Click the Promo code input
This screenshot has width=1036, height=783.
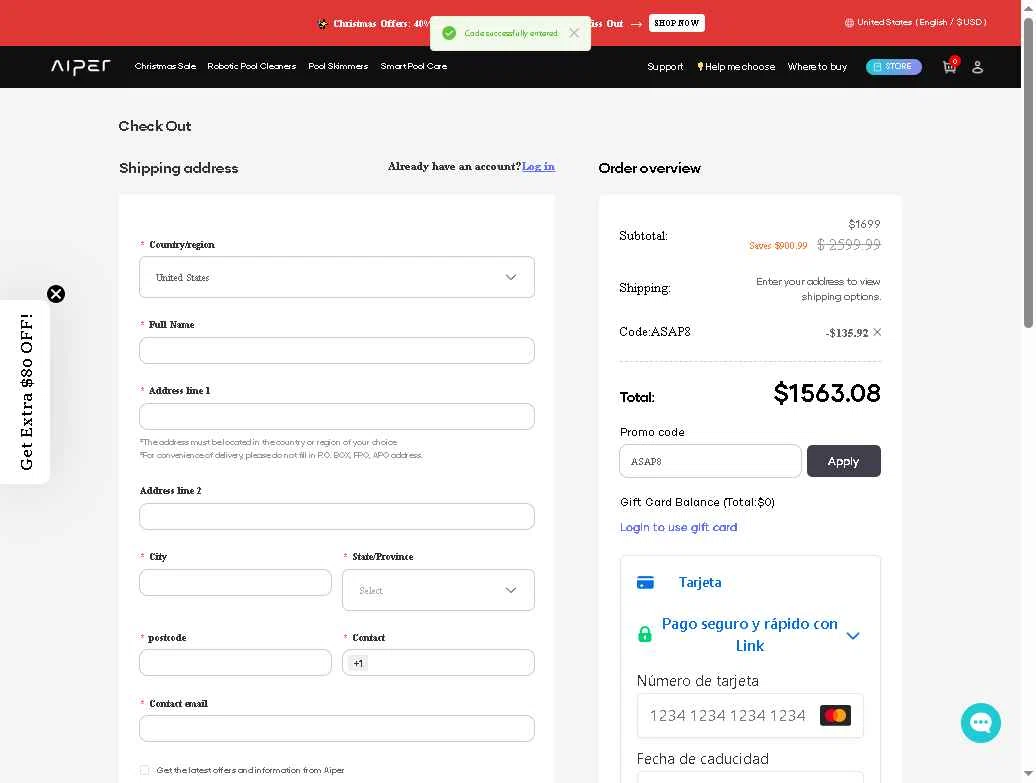click(710, 461)
